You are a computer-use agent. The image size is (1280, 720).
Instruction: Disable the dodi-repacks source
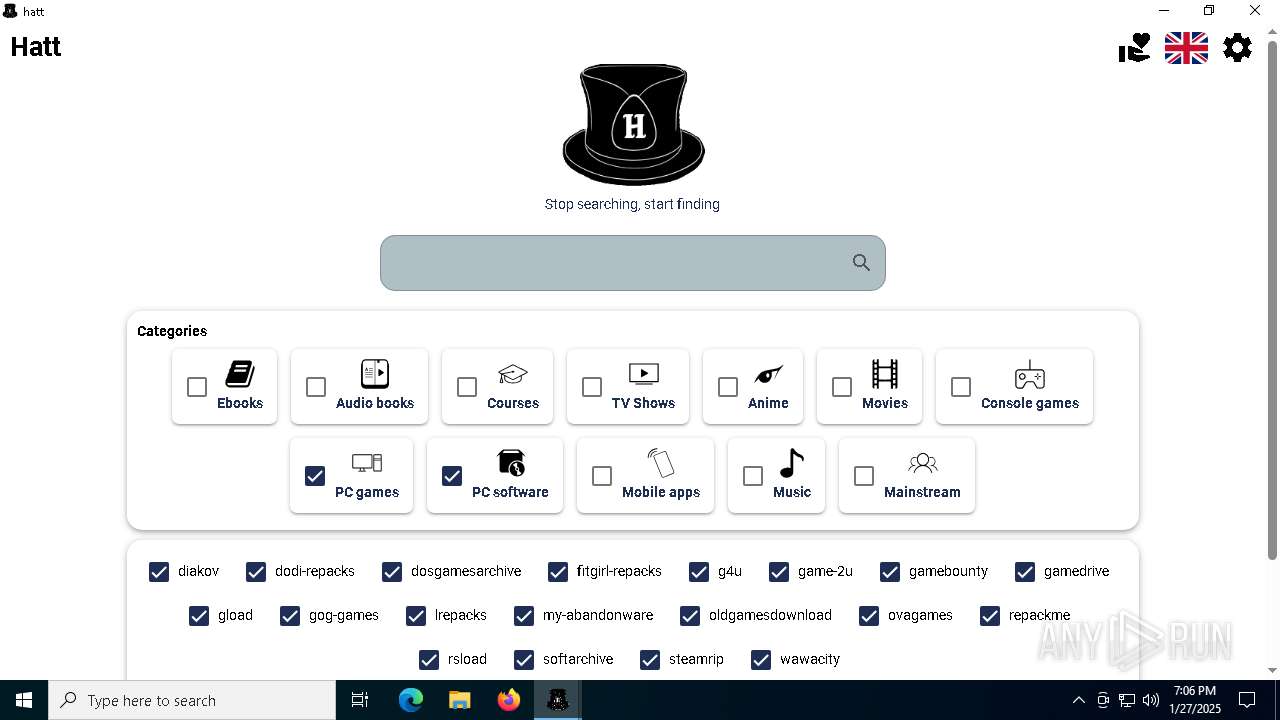256,571
